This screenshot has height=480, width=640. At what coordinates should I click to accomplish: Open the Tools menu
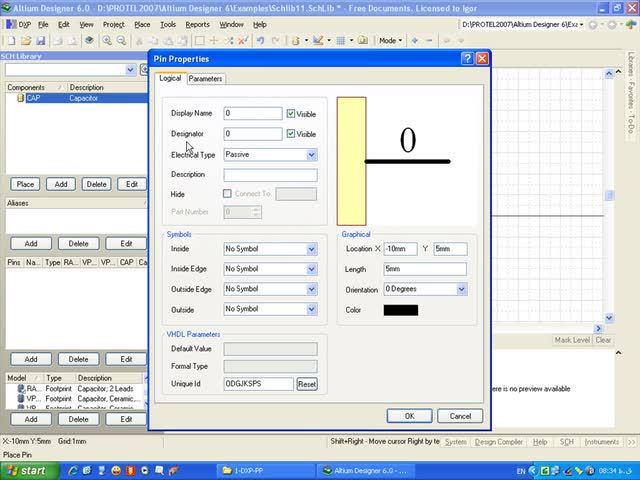[168, 24]
